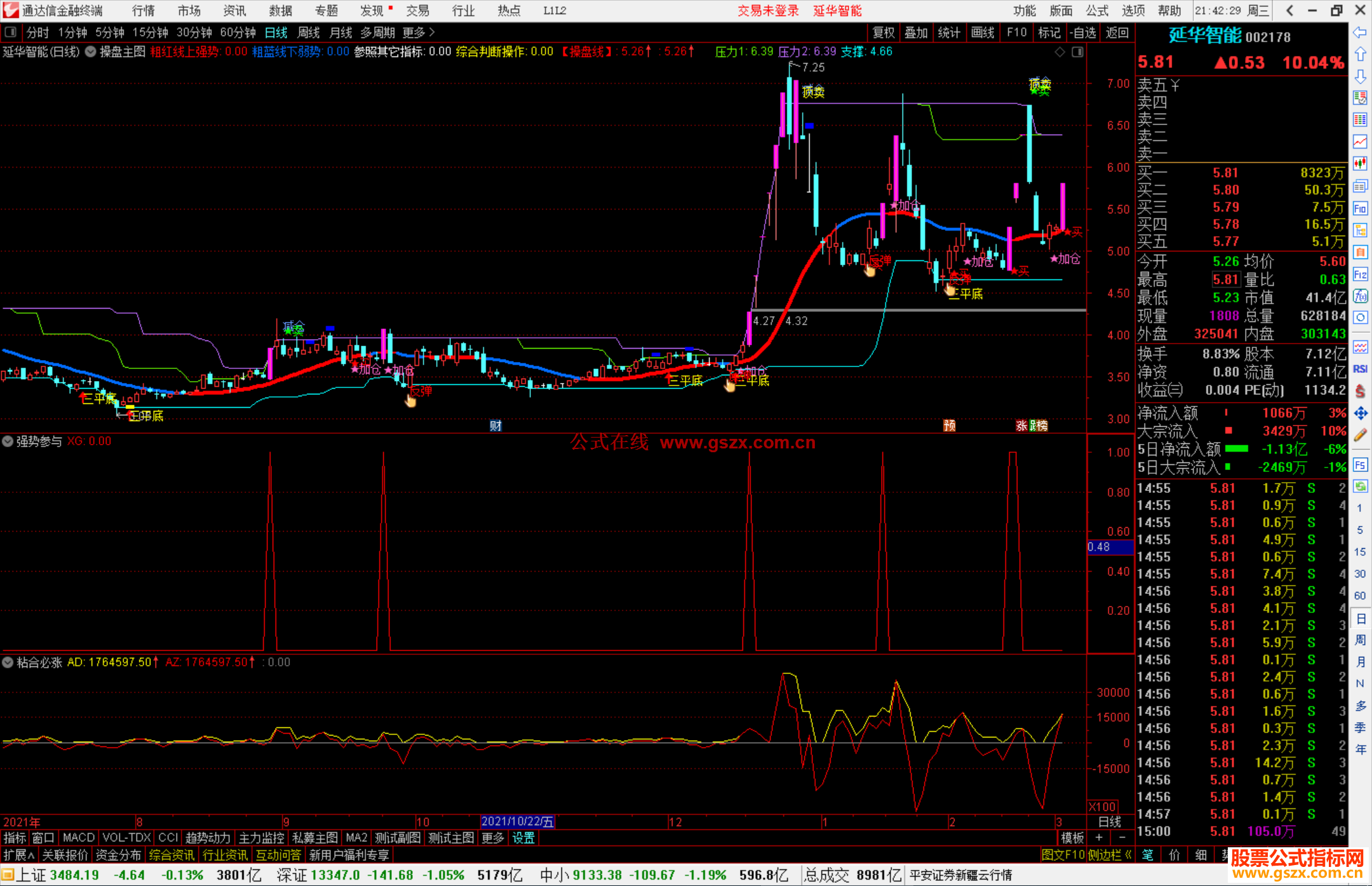Open the 图文F10 link
Viewport: 1372px width, 886px height.
point(1063,855)
